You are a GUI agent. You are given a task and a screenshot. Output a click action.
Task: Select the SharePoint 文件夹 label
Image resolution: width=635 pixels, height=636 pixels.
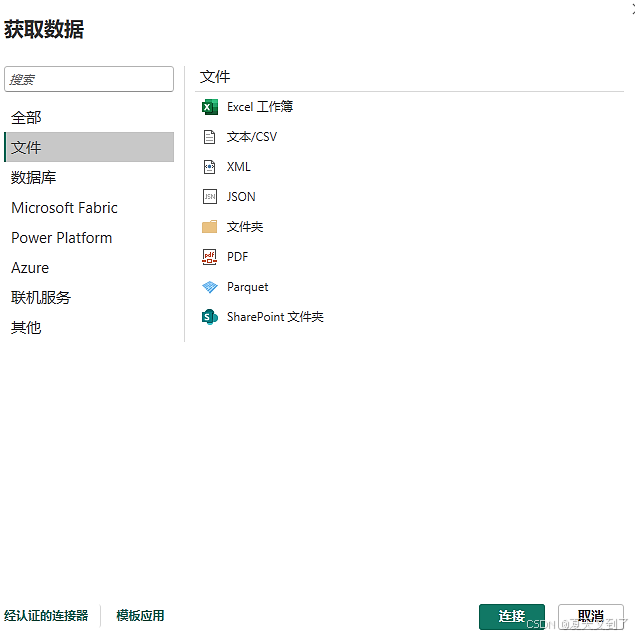(275, 317)
